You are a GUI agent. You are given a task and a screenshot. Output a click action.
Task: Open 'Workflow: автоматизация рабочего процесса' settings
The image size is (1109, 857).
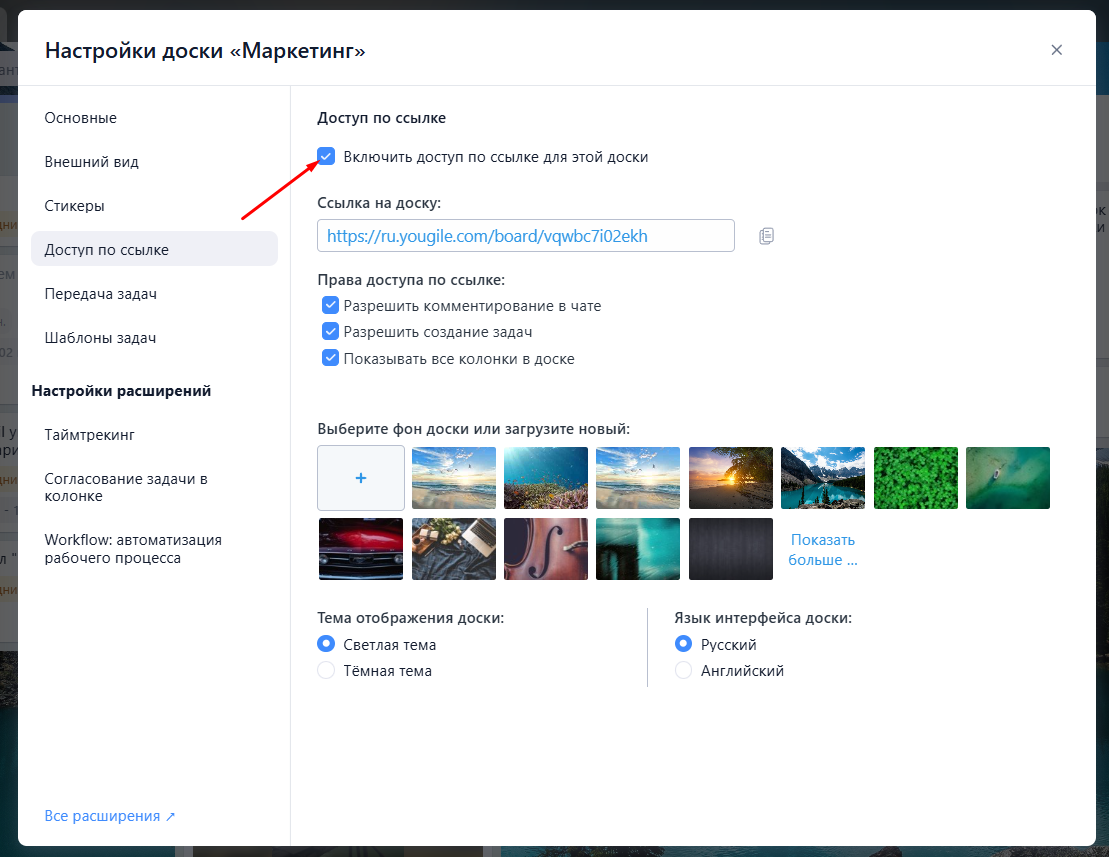154,549
